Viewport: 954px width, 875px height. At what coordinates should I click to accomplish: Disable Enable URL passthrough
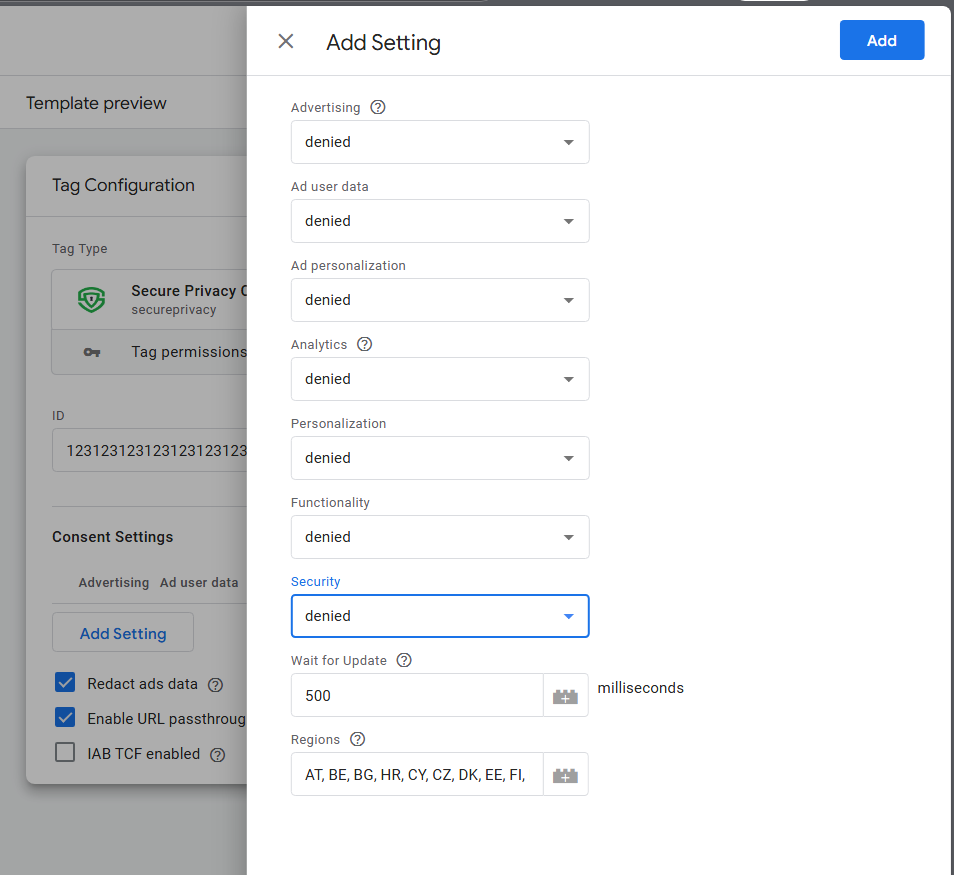click(65, 717)
